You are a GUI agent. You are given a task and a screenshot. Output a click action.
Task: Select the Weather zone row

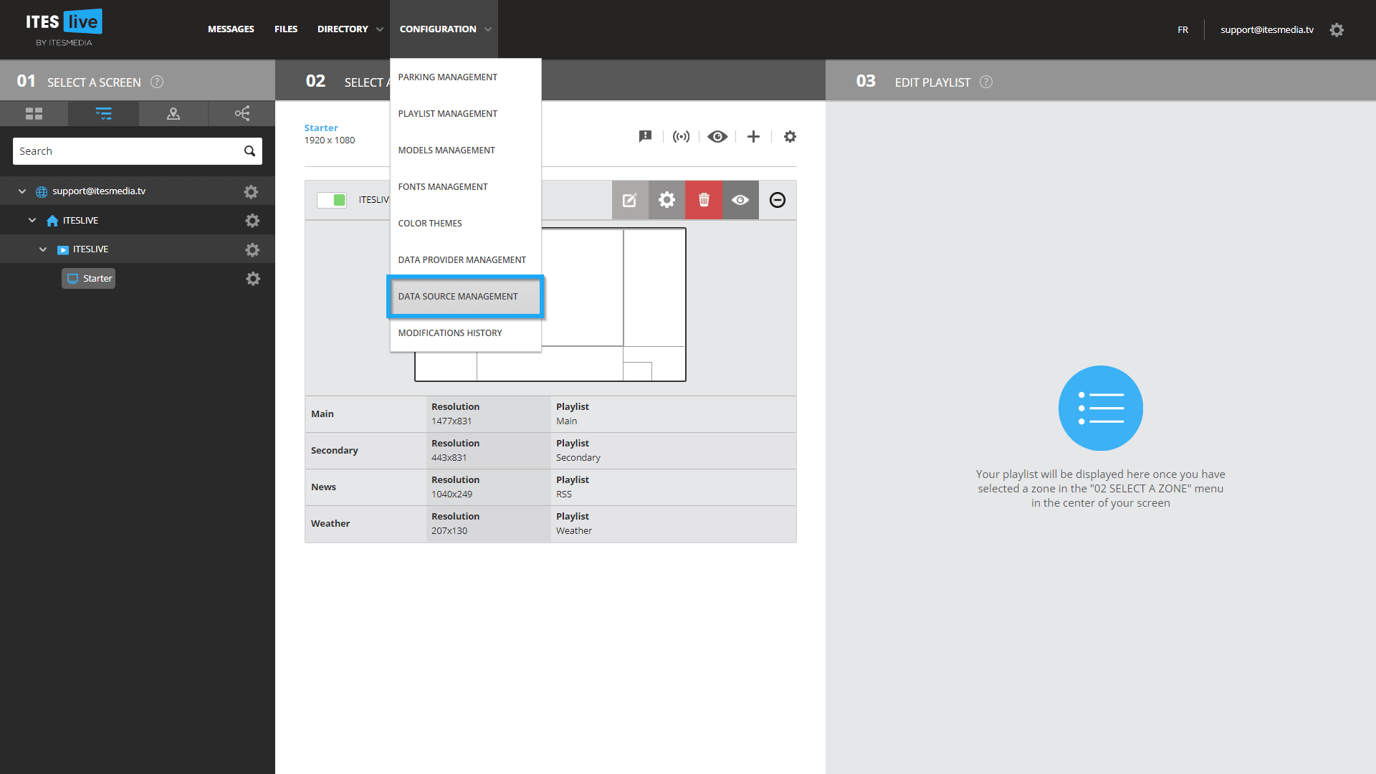pyautogui.click(x=551, y=524)
